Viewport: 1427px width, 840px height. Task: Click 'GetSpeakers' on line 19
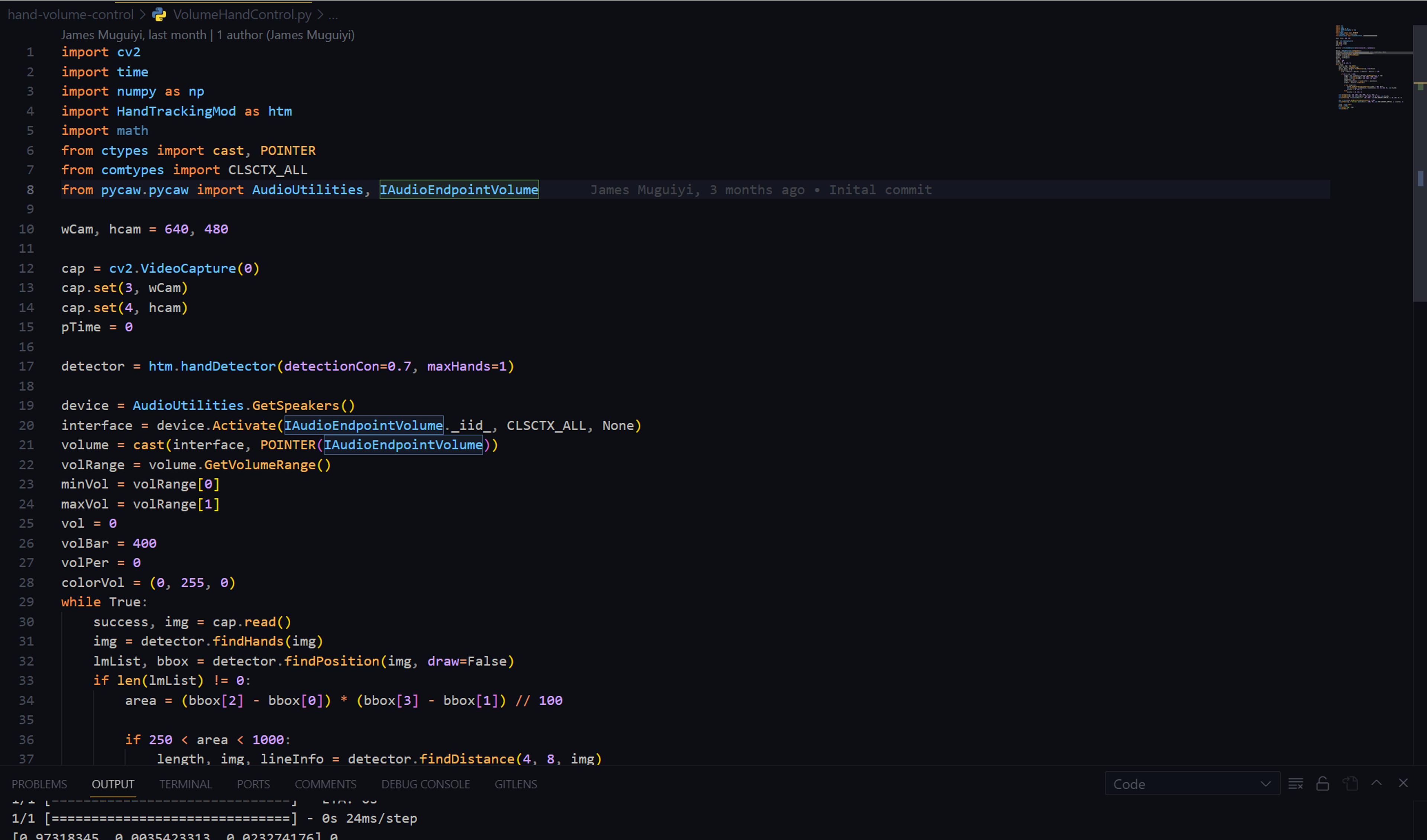(295, 406)
